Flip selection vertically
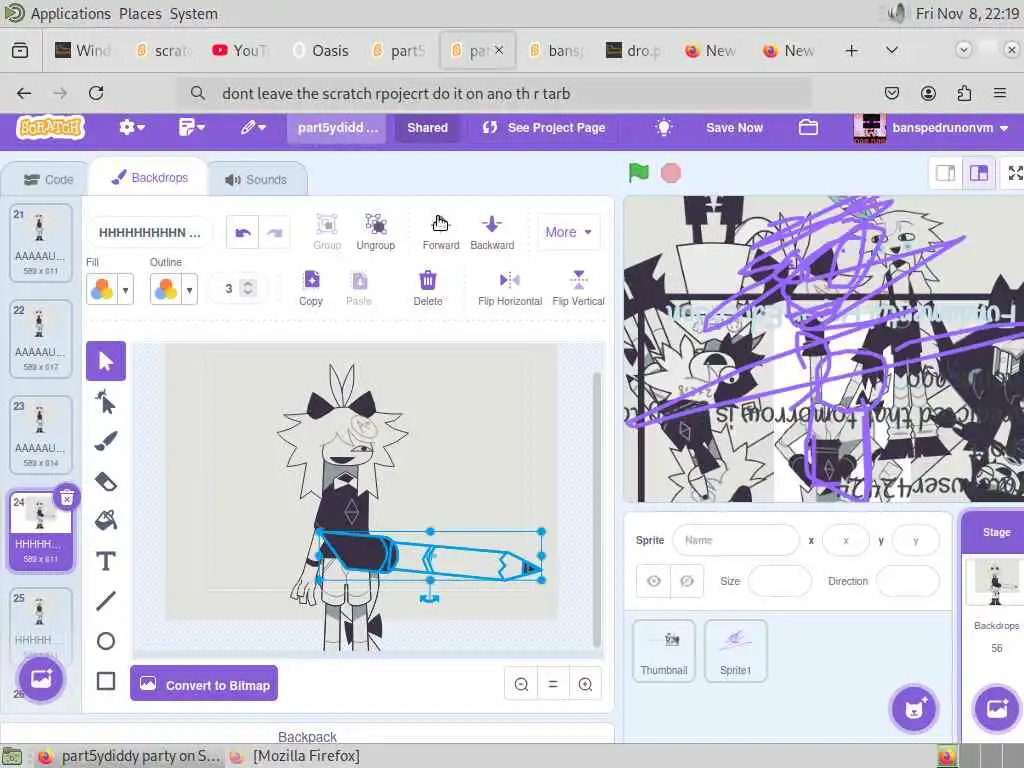This screenshot has width=1024, height=768. [x=578, y=288]
